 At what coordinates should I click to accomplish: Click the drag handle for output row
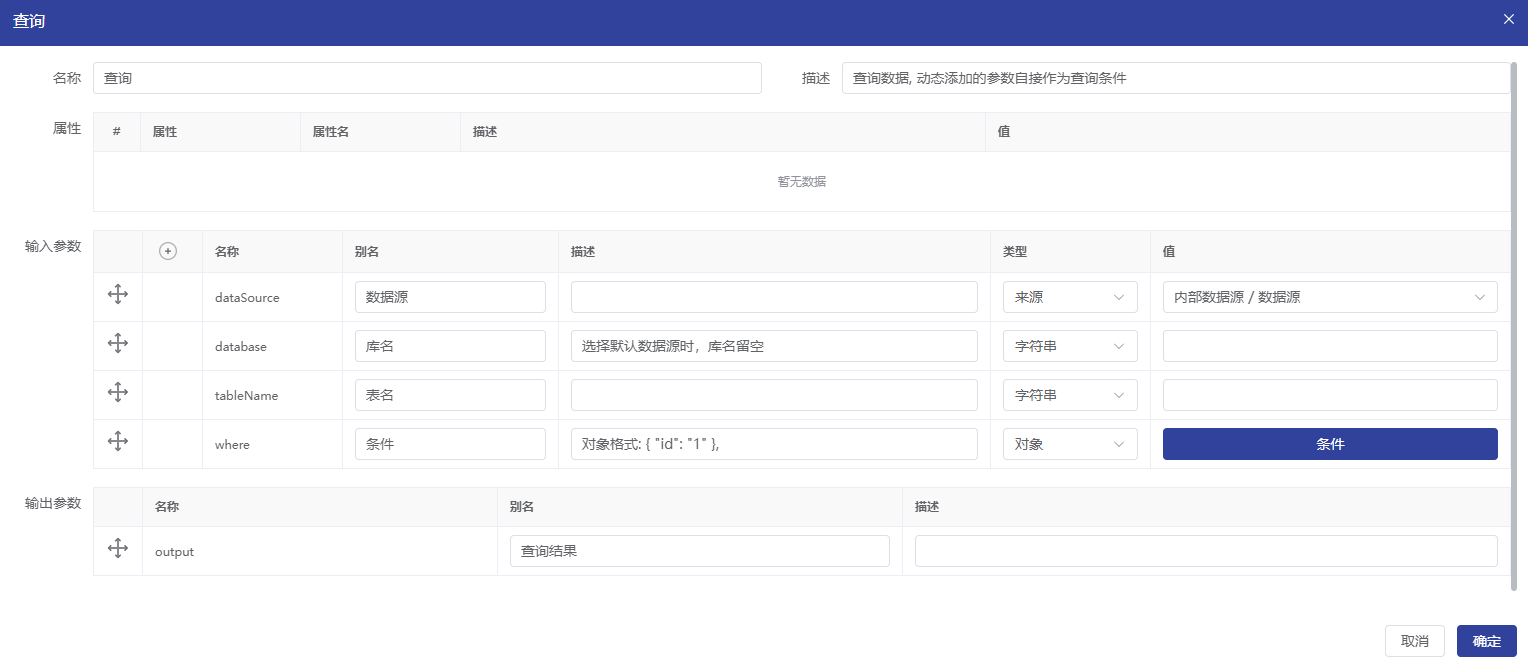[118, 549]
